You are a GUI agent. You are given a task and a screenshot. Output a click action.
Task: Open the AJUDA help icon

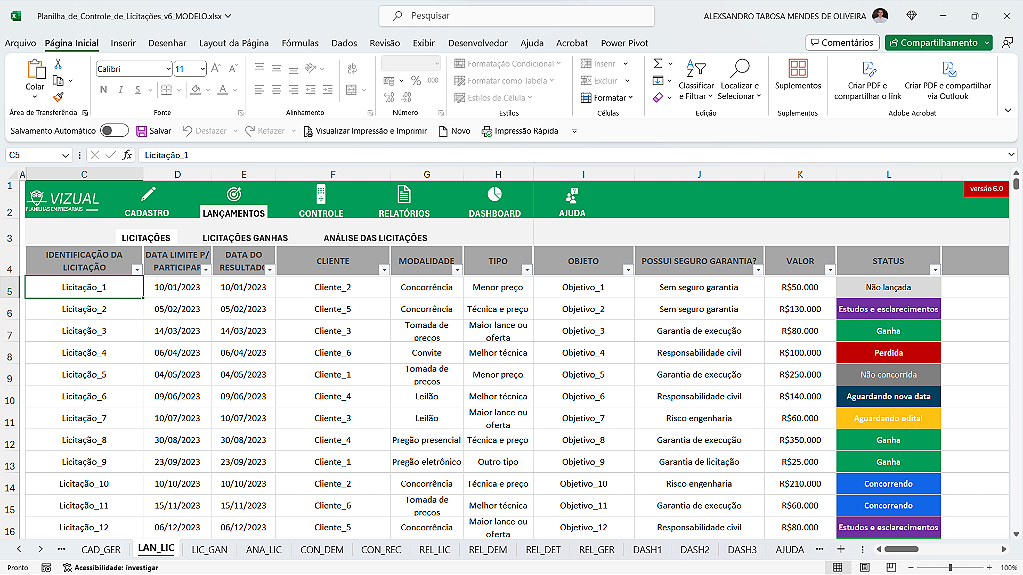click(x=572, y=194)
